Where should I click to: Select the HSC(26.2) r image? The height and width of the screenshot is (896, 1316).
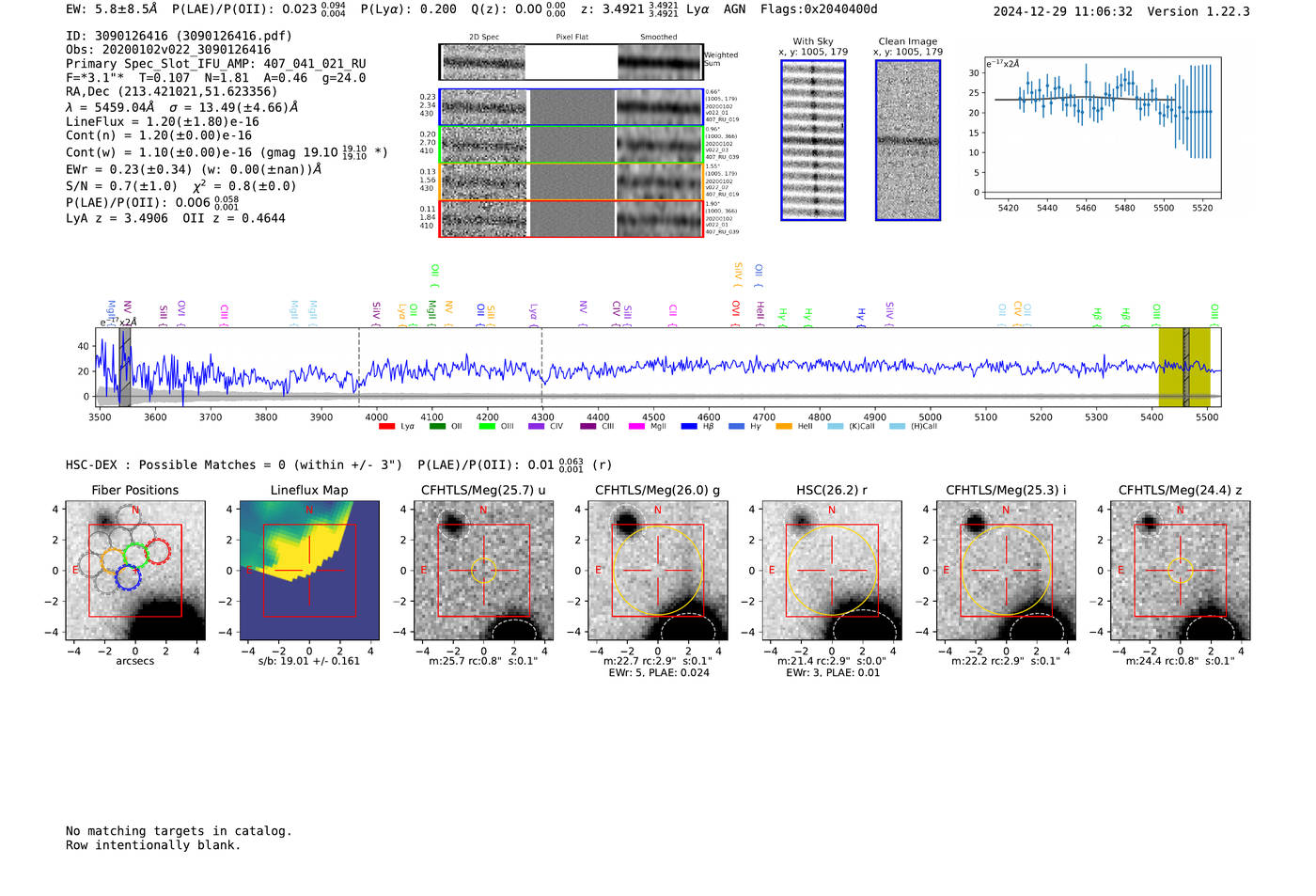832,571
